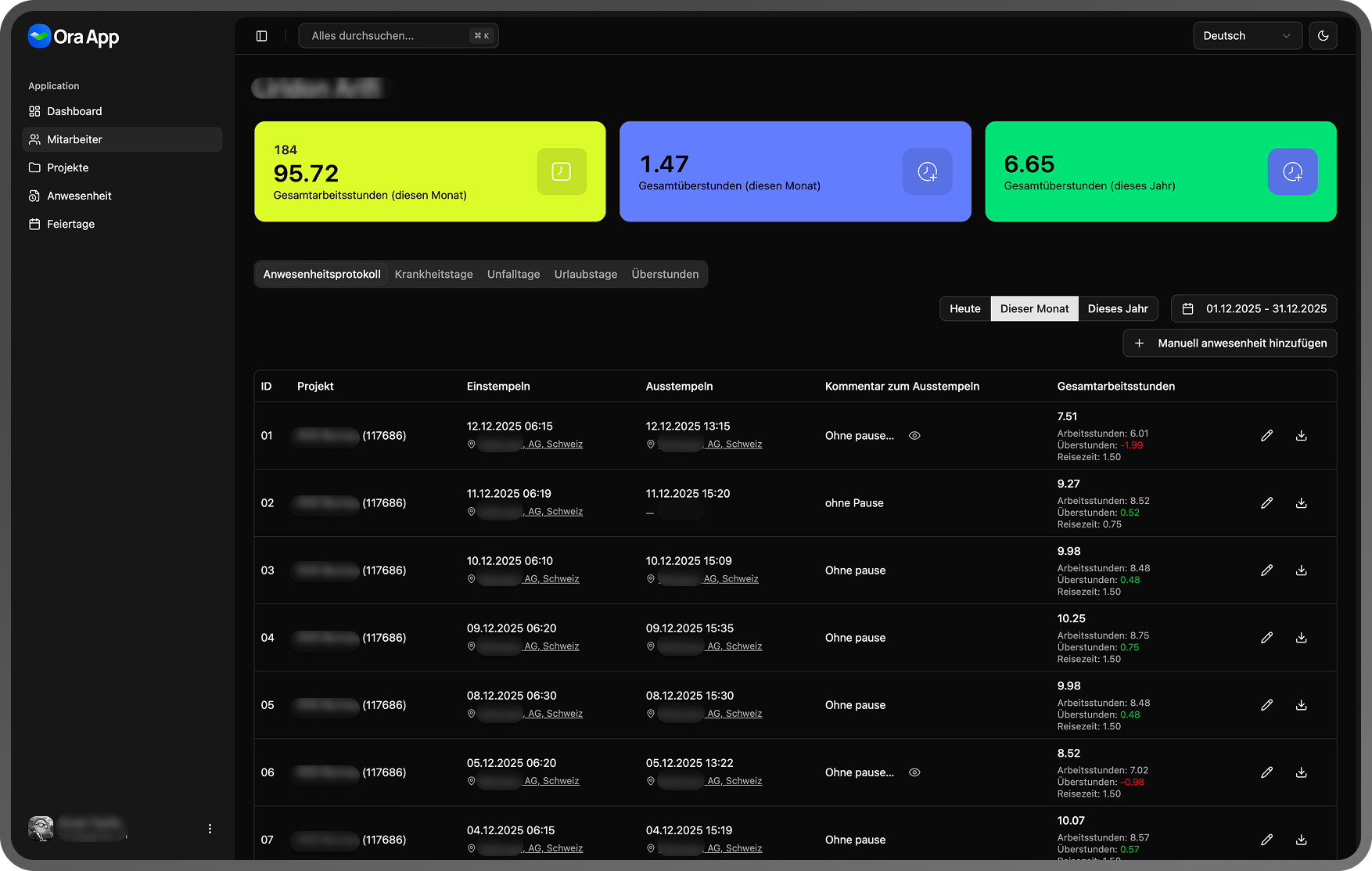Switch to dark/light mode moon icon
1372x871 pixels.
[x=1323, y=36]
